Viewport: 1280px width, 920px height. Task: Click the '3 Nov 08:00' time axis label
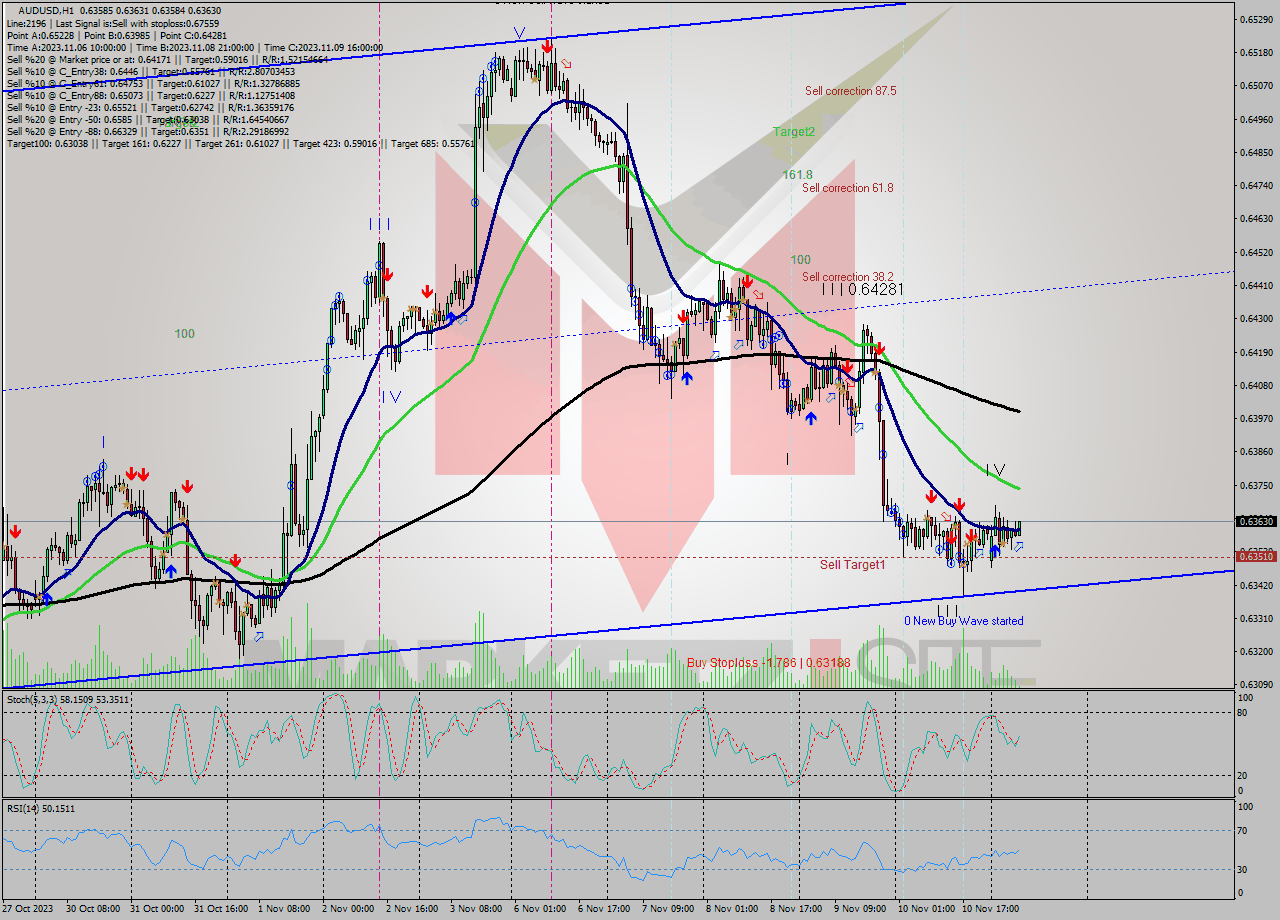pyautogui.click(x=474, y=909)
